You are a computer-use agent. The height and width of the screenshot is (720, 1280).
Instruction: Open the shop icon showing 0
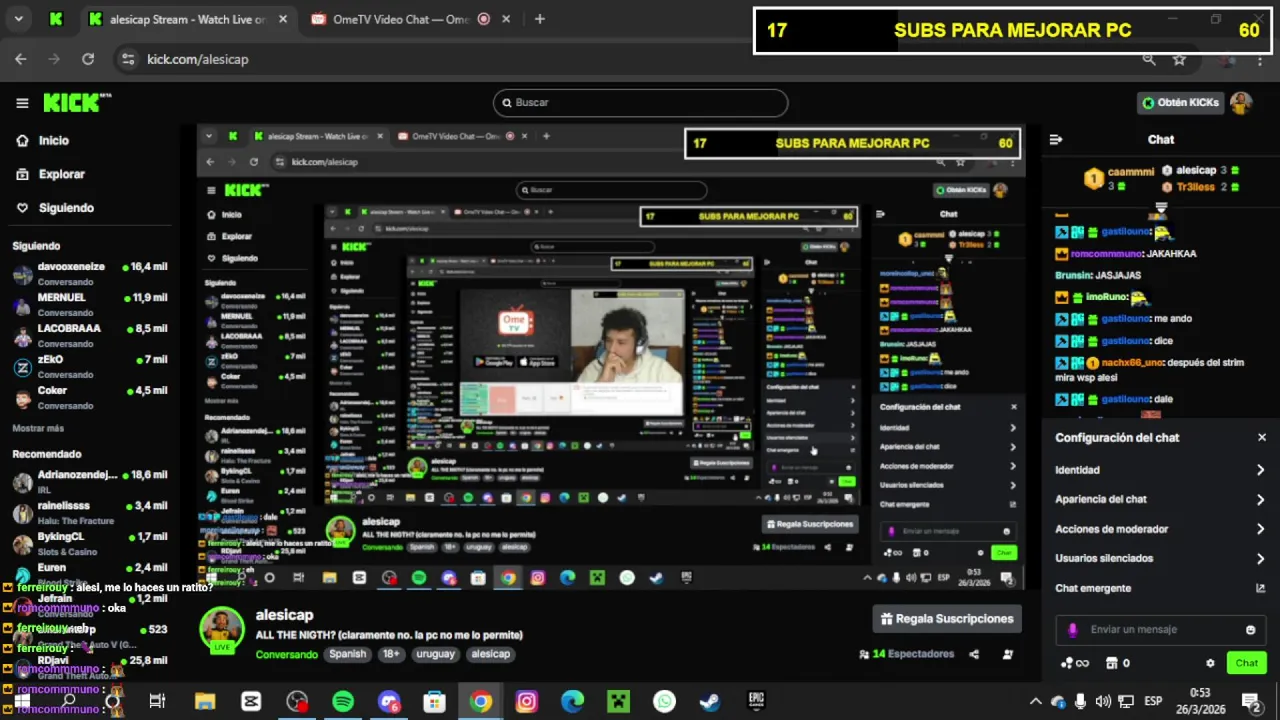click(x=1117, y=663)
